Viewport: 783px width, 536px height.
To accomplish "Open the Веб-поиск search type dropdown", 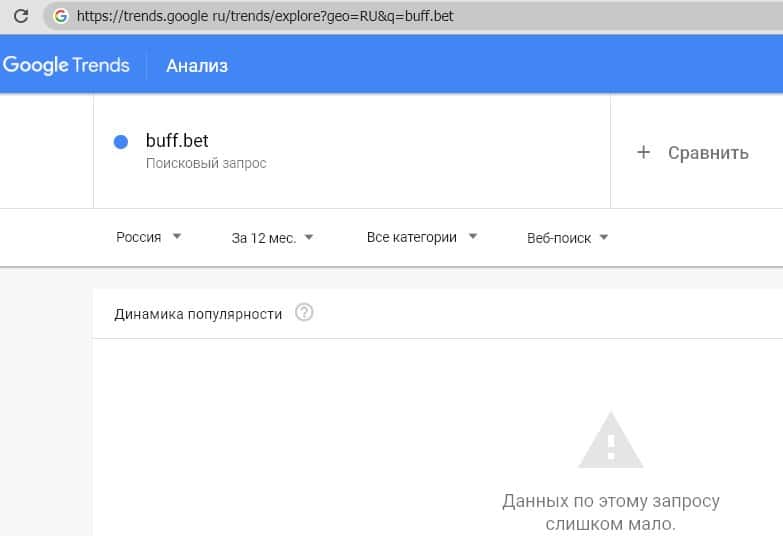I will (x=567, y=238).
